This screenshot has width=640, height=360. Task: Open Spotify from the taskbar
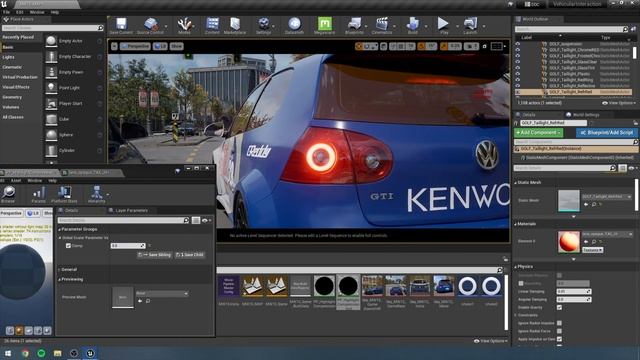[41, 353]
